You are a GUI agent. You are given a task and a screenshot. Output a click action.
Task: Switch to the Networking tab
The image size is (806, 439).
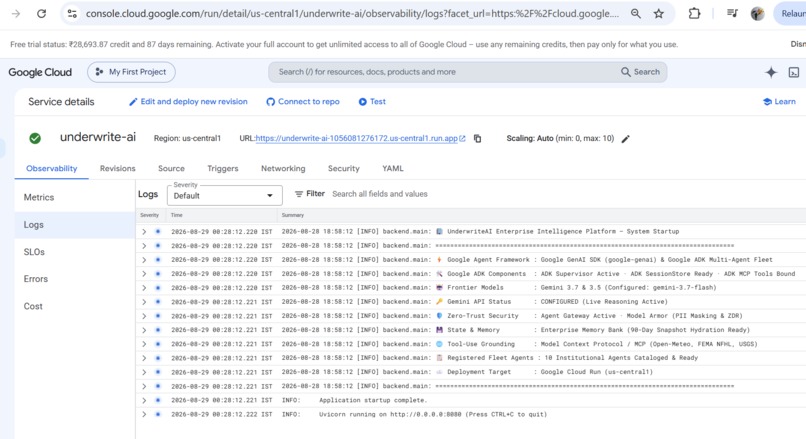tap(283, 168)
